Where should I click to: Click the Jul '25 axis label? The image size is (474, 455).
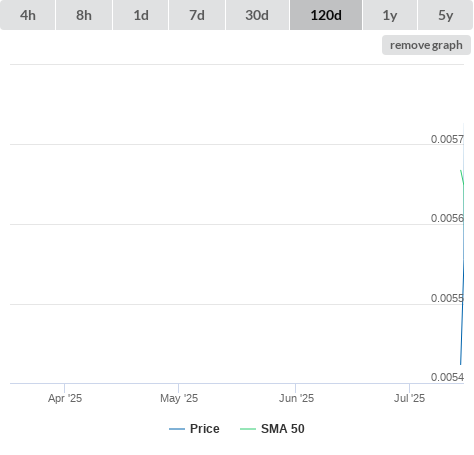point(410,398)
